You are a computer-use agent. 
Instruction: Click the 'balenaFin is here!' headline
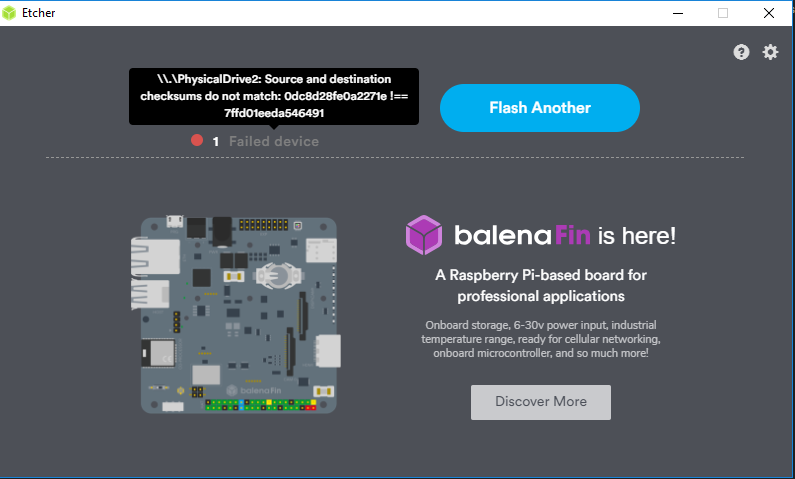click(x=564, y=236)
